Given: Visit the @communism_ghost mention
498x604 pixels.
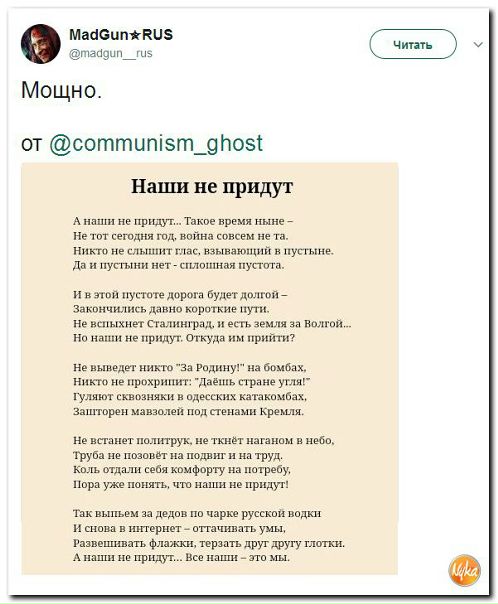Looking at the screenshot, I should click(156, 143).
